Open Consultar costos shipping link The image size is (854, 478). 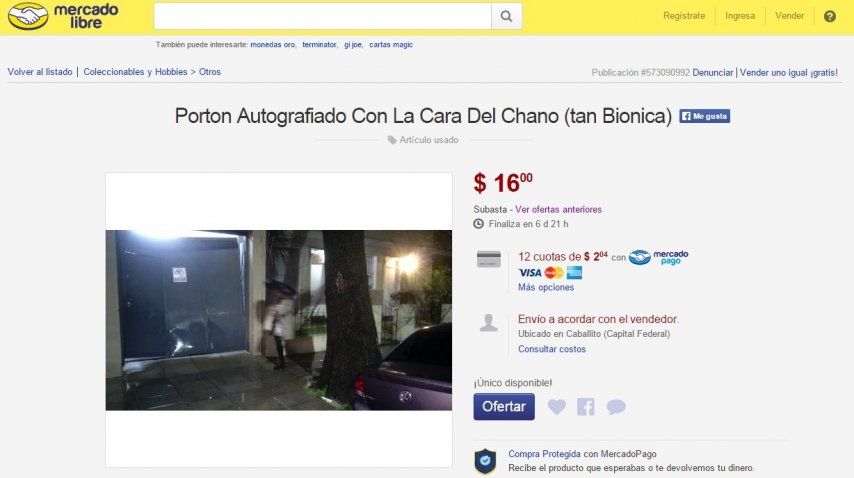tap(552, 350)
